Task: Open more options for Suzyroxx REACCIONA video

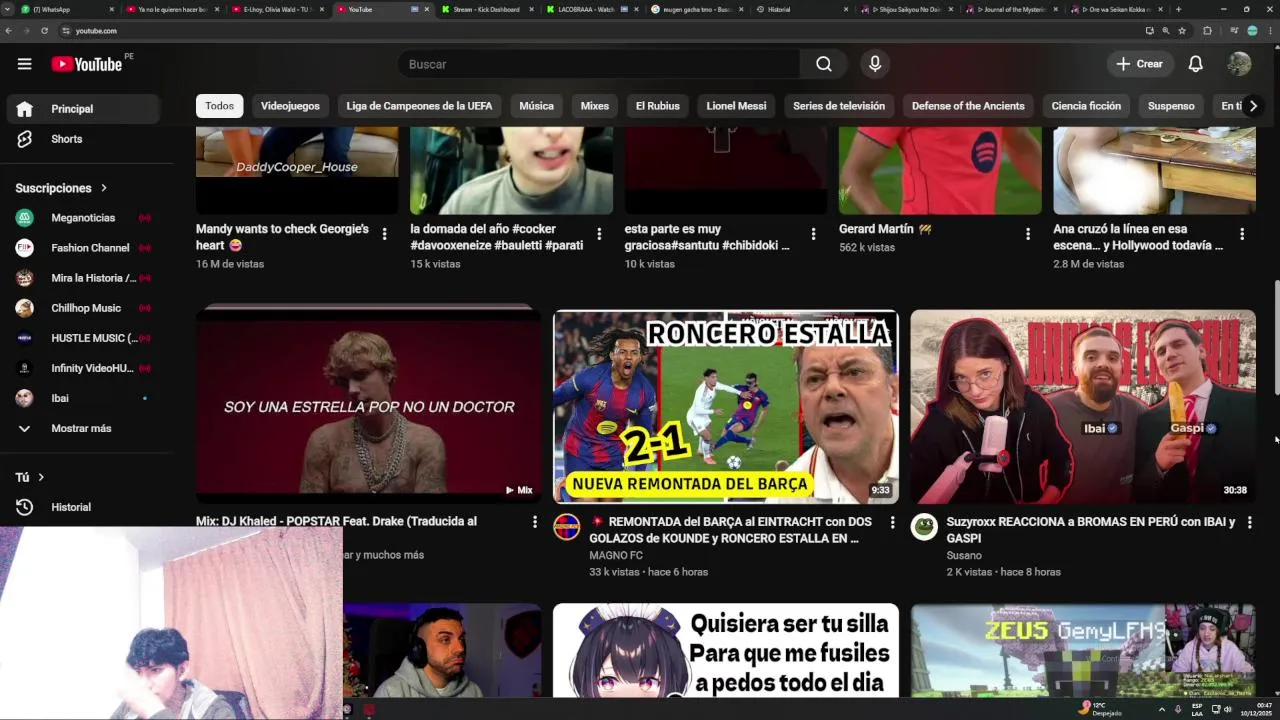Action: click(1249, 522)
